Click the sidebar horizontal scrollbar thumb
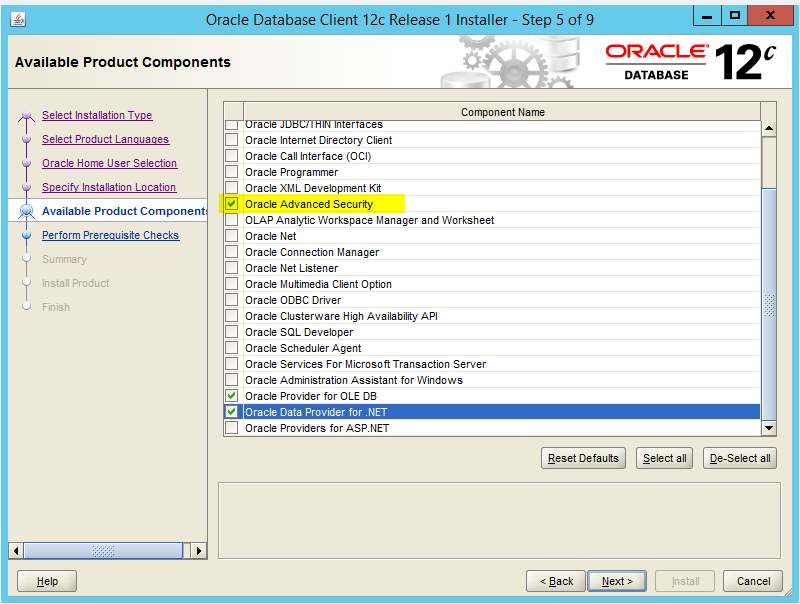The image size is (800, 604). [103, 550]
